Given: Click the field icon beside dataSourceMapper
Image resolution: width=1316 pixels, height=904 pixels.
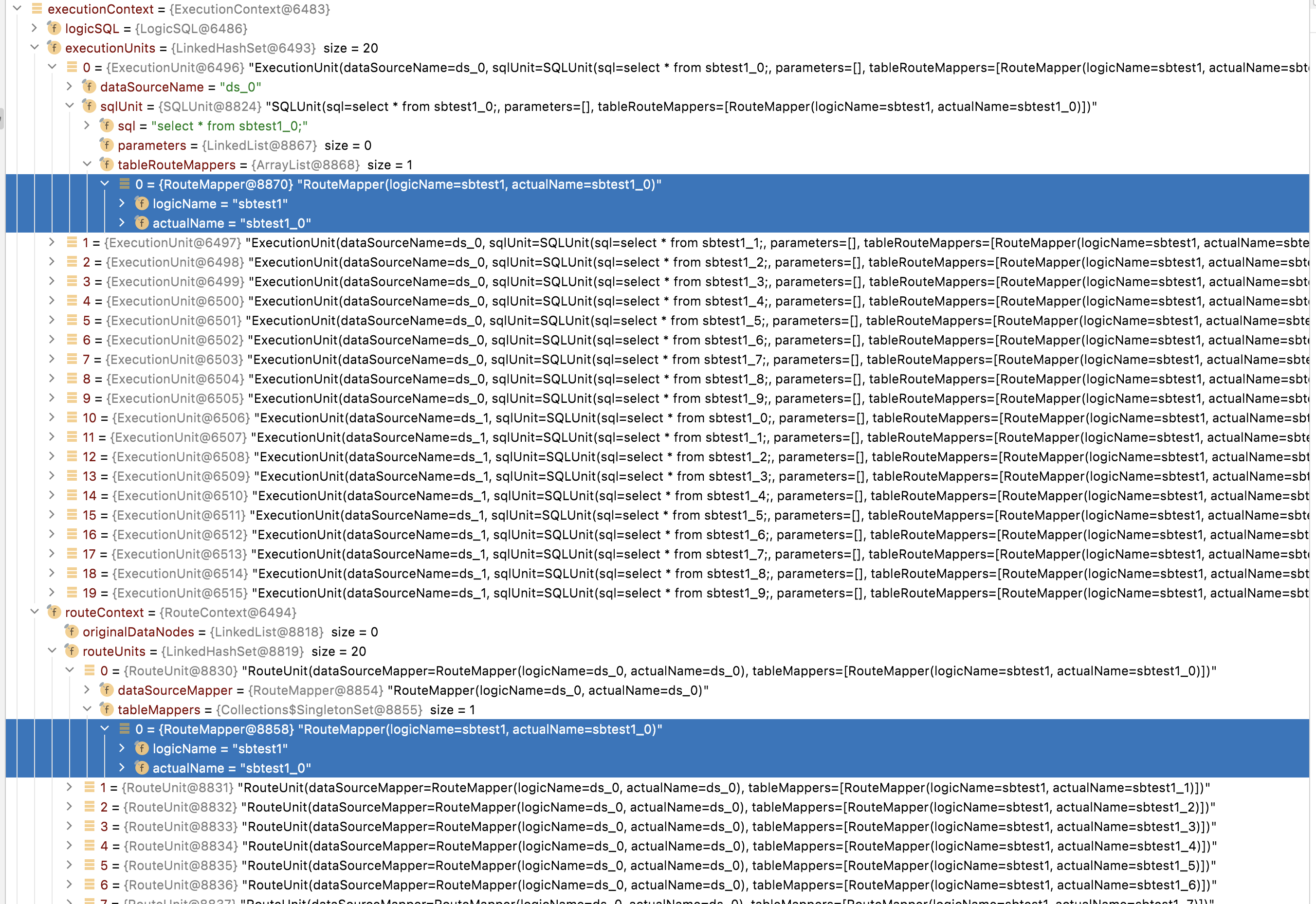Looking at the screenshot, I should tap(107, 690).
